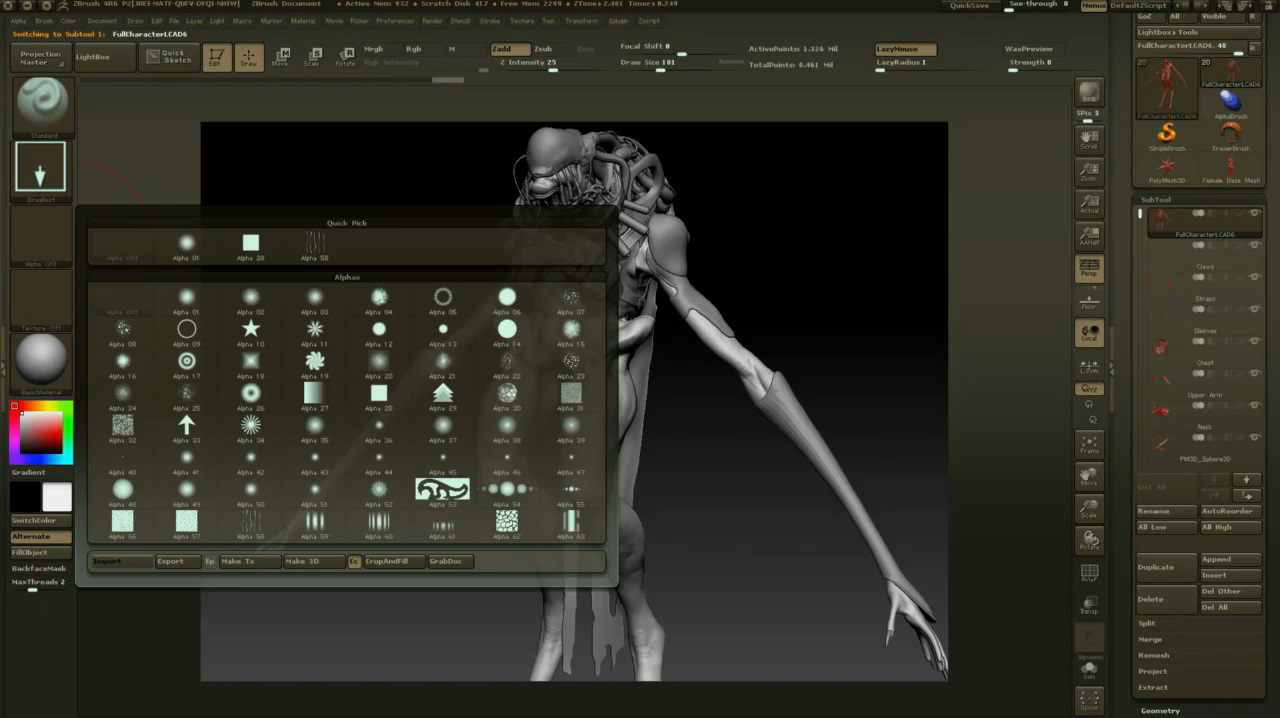Toggle PolyF polyframe display

point(1089,573)
